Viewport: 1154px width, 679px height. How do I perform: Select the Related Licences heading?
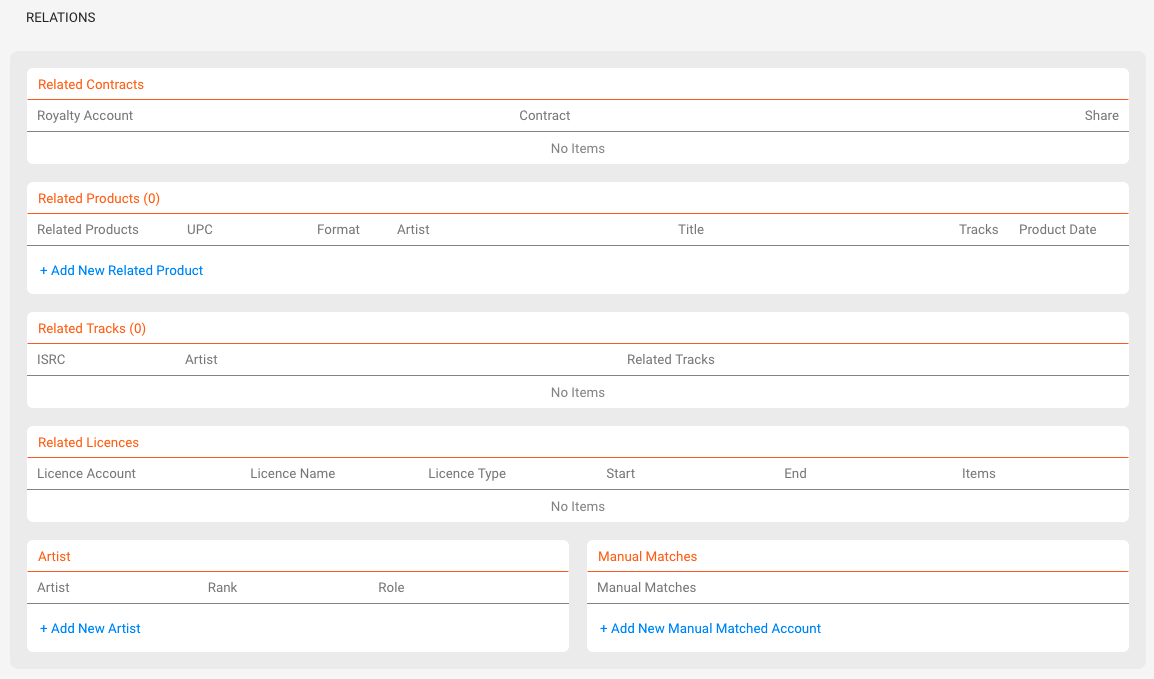coord(88,443)
